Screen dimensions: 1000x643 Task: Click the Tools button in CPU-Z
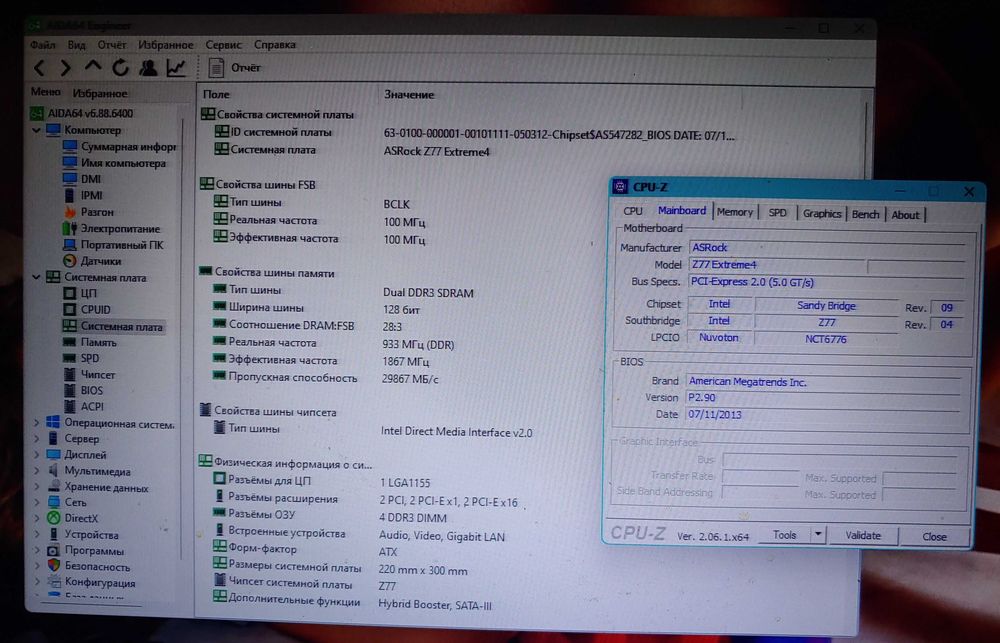[x=784, y=535]
